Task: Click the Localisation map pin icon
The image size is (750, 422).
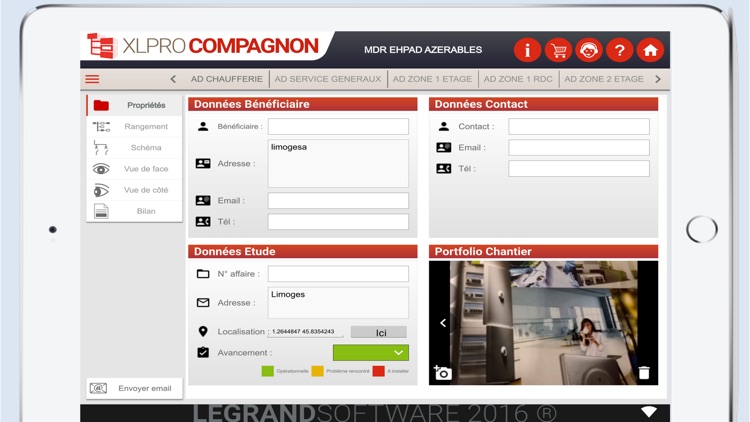Action: 203,331
